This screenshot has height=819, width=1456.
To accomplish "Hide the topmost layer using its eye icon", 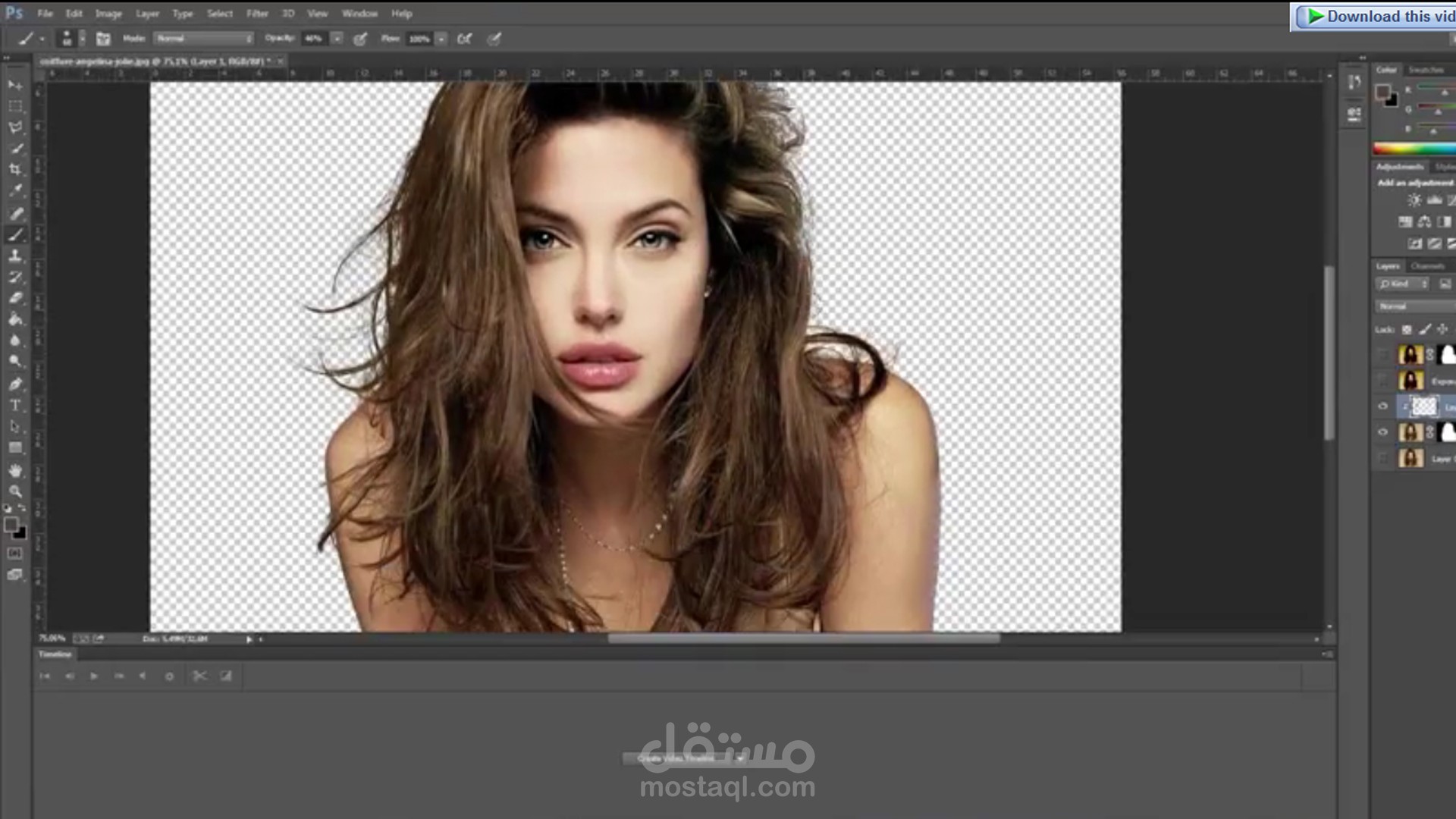I will point(1383,352).
